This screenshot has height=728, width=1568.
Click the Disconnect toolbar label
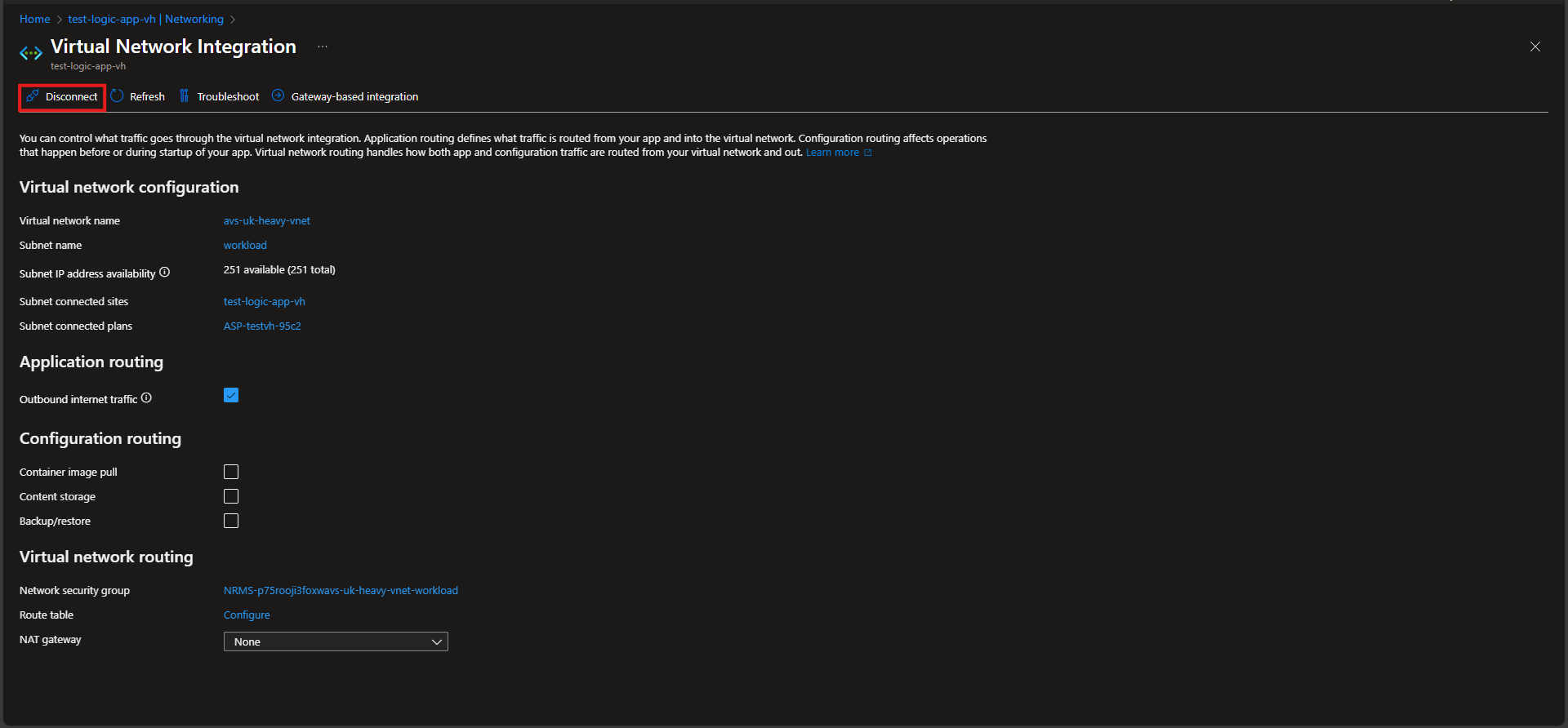click(71, 97)
